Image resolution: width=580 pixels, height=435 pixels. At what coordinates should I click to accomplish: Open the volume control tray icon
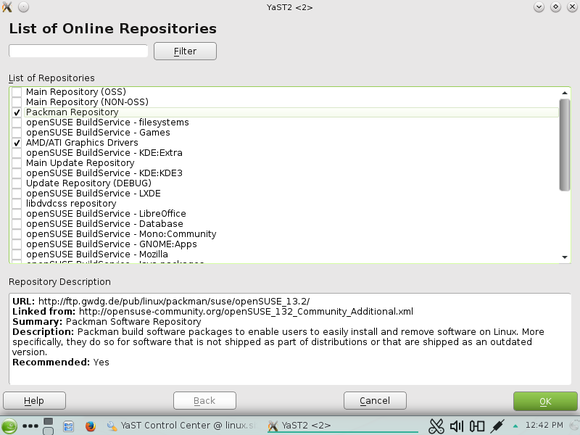456,426
